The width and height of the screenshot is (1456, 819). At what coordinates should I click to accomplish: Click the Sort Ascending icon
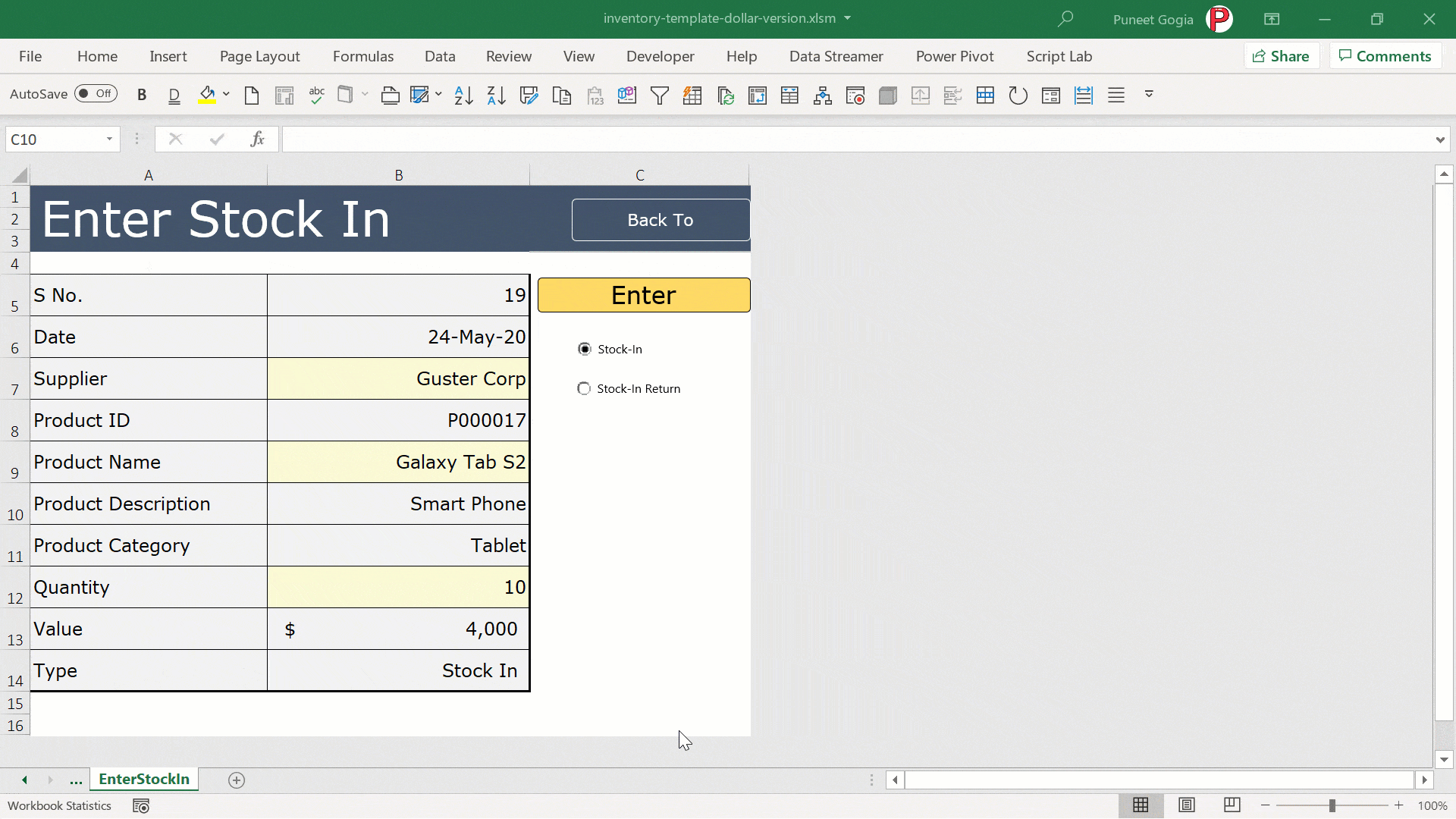click(x=463, y=94)
